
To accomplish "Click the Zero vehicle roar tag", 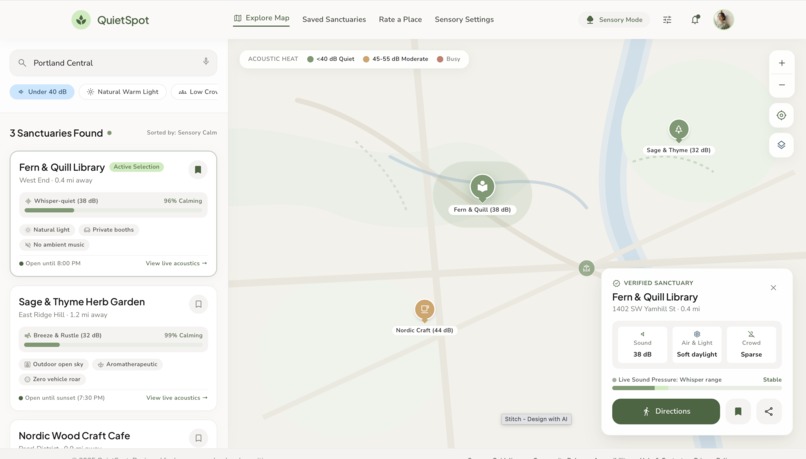I will [52, 379].
